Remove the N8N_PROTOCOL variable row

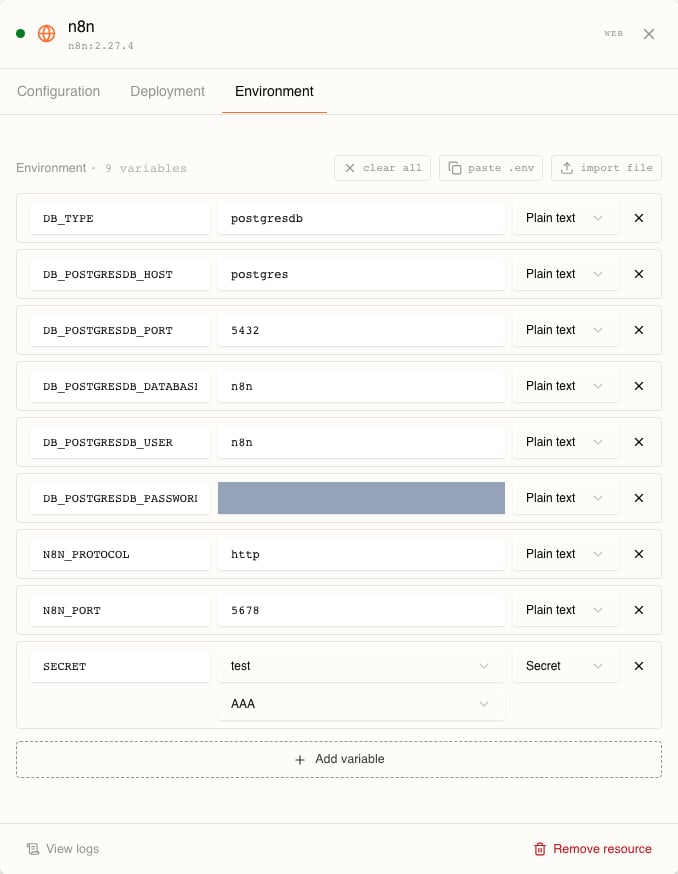click(x=639, y=554)
